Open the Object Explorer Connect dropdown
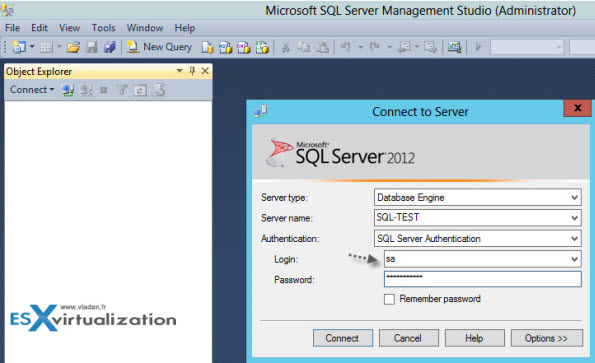The width and height of the screenshot is (595, 363). 32,90
